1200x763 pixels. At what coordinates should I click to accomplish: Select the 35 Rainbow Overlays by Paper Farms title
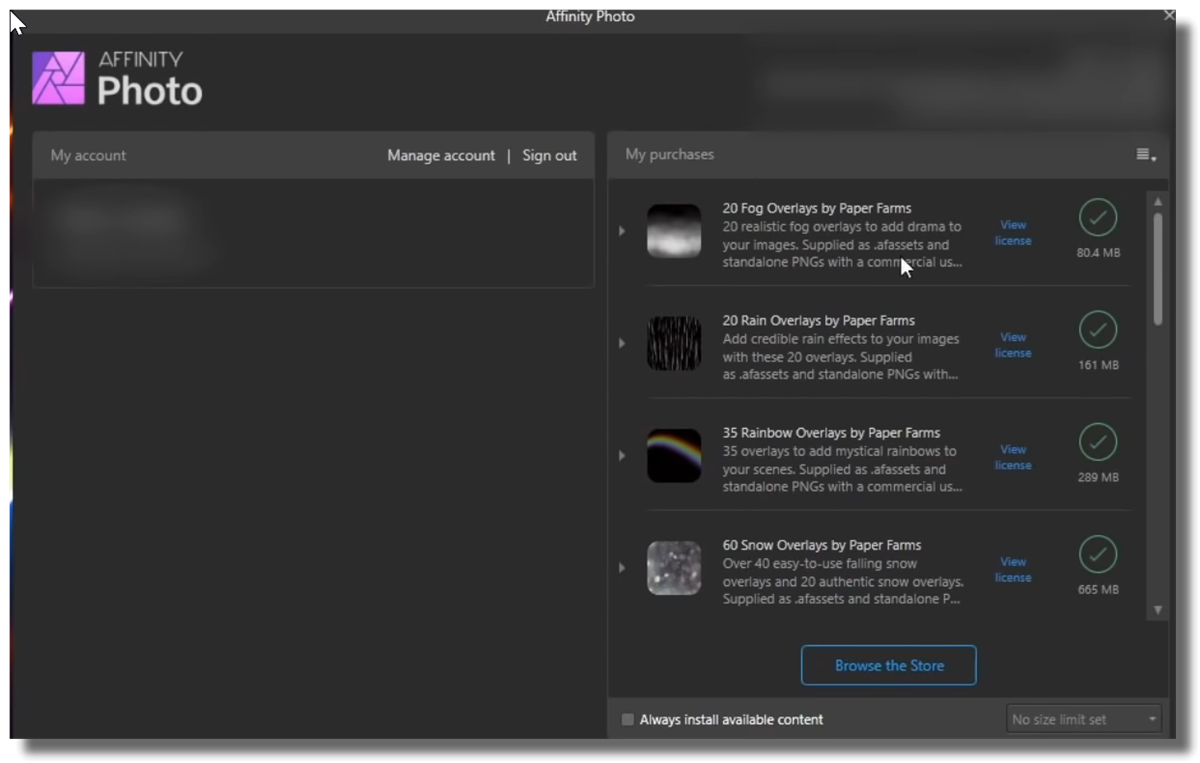coord(831,432)
